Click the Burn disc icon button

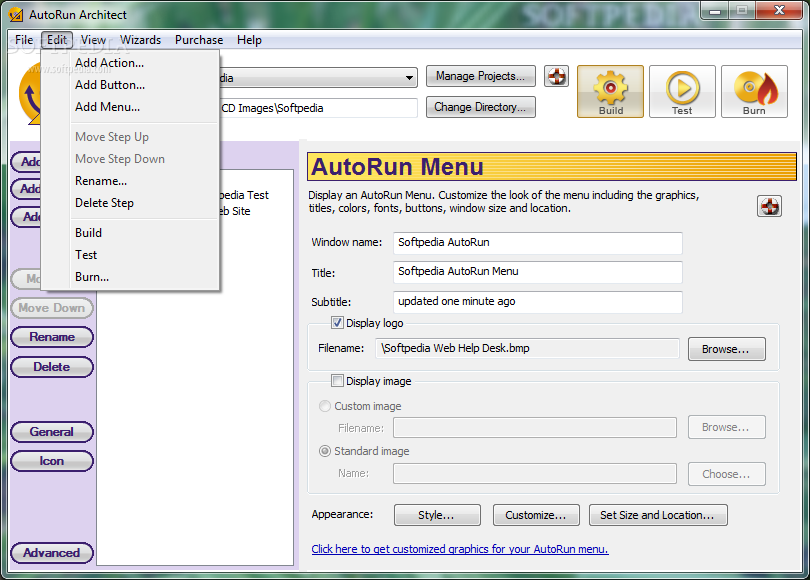pyautogui.click(x=754, y=91)
